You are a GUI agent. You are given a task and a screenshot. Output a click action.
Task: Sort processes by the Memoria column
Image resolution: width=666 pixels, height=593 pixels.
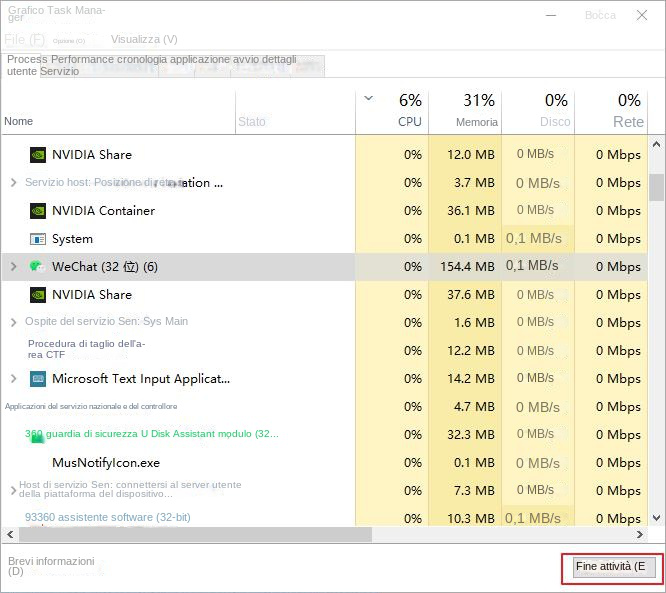477,122
